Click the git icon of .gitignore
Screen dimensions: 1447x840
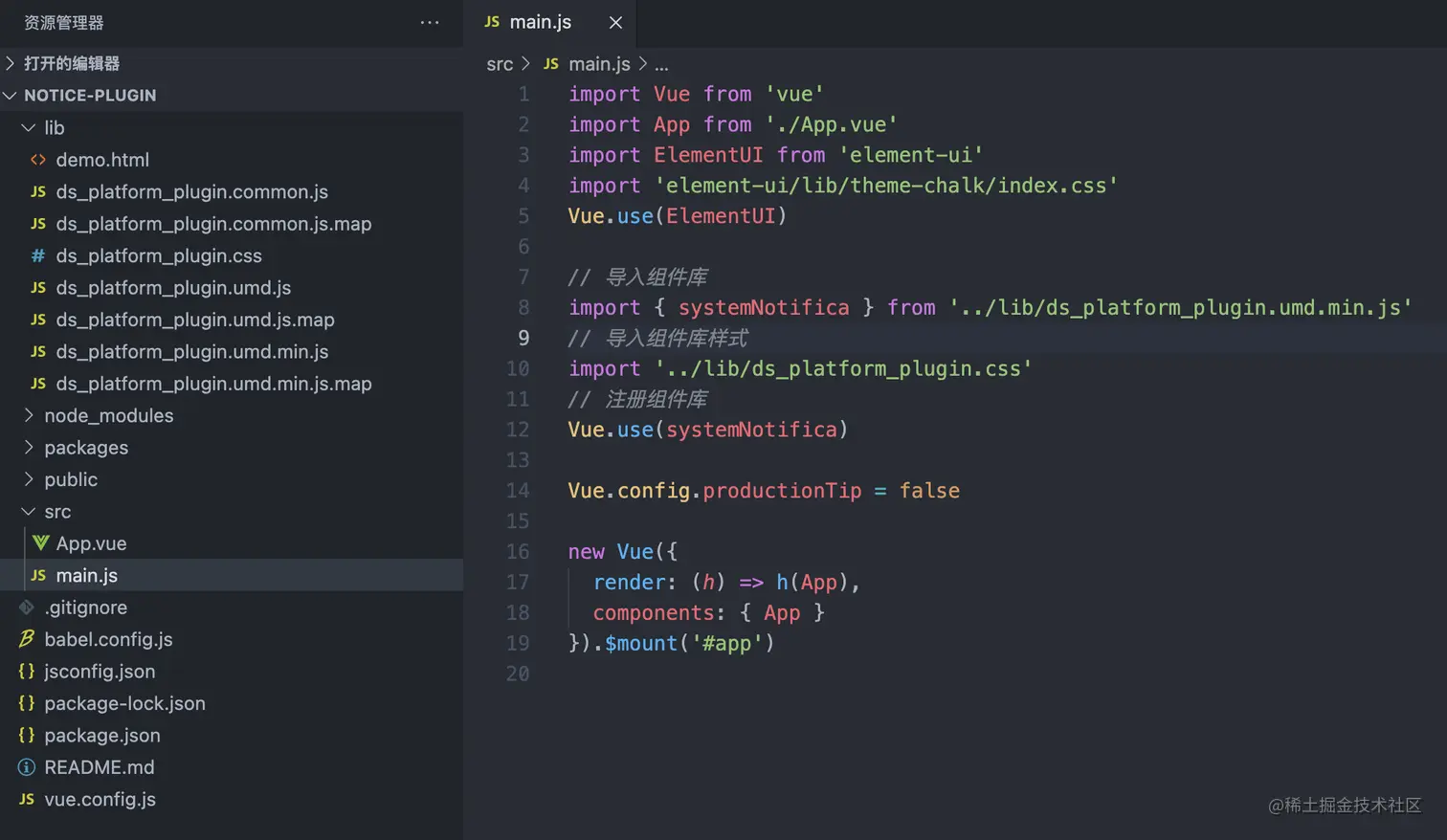coord(27,608)
